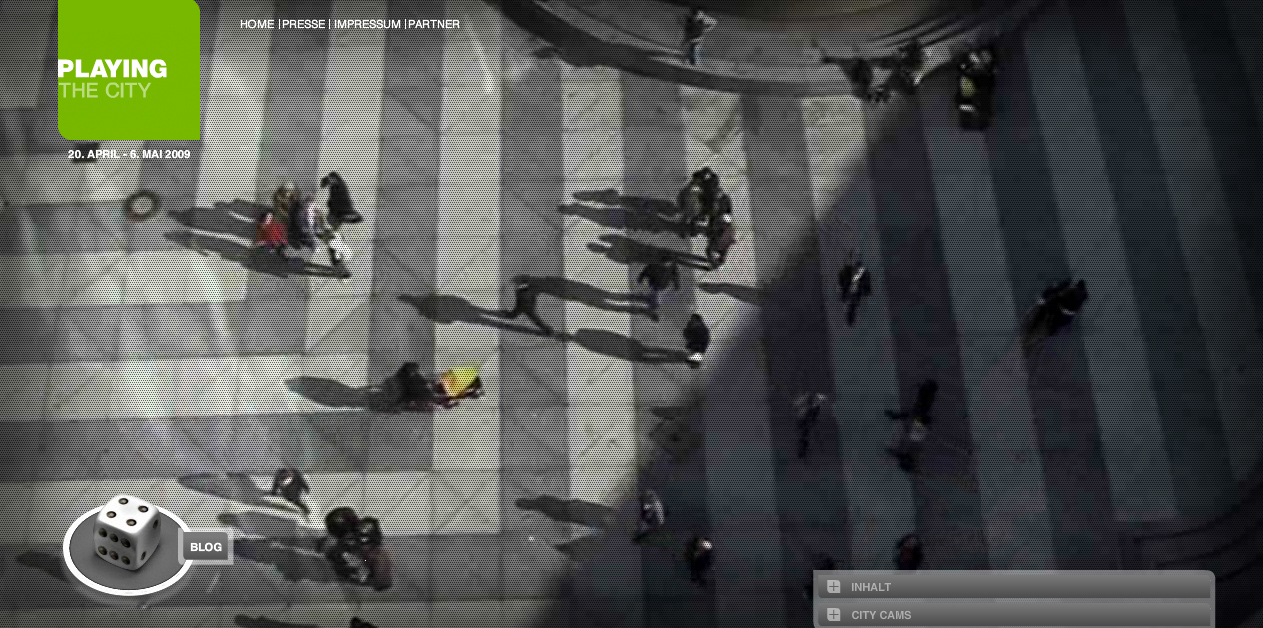Open the IMPRESSUM menu link
Screen dimensions: 1263x628
pyautogui.click(x=367, y=24)
